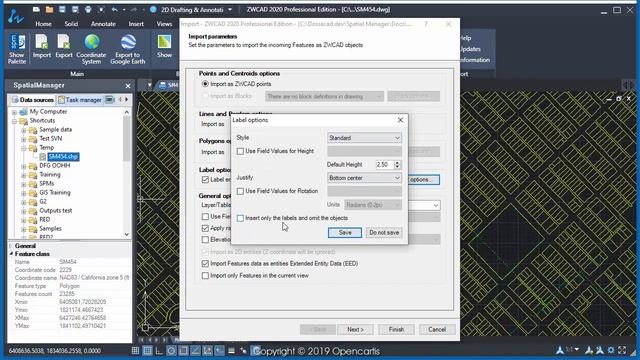This screenshot has height=360, width=640.
Task: Select Import as ZWCAD points radio
Action: click(x=205, y=84)
